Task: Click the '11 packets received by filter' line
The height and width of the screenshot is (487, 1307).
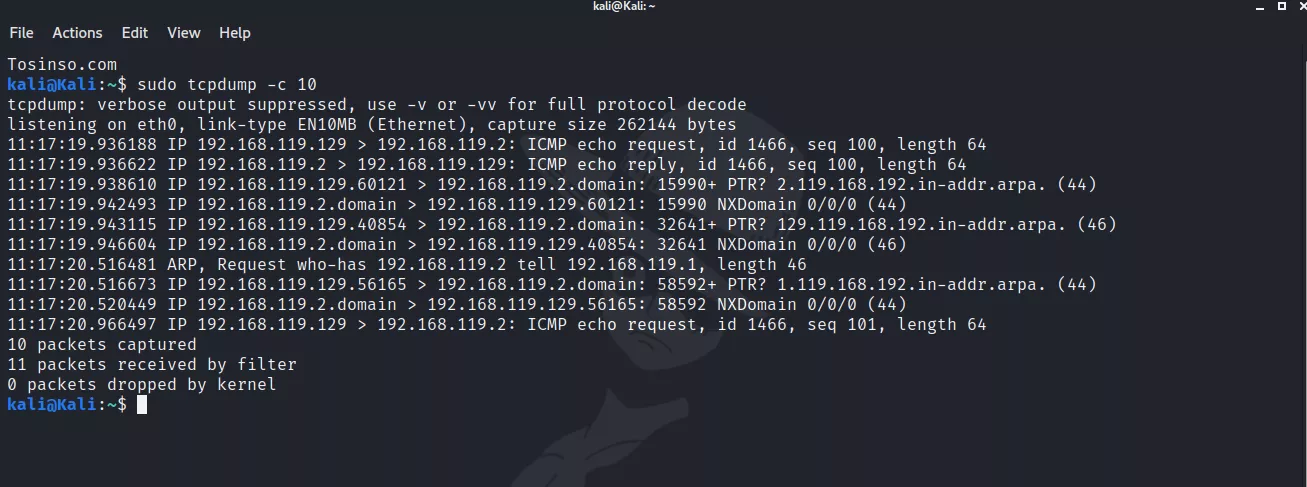Action: (x=151, y=364)
